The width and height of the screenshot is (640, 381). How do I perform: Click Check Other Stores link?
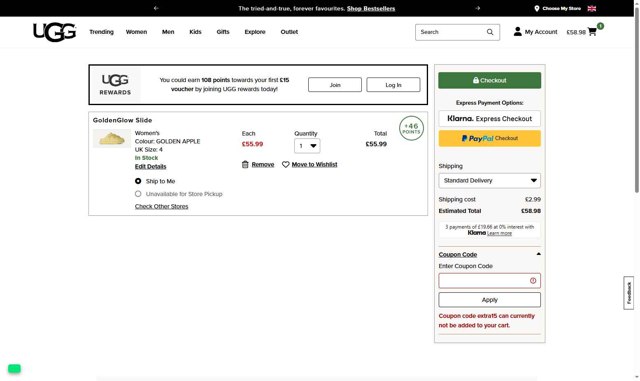(161, 206)
